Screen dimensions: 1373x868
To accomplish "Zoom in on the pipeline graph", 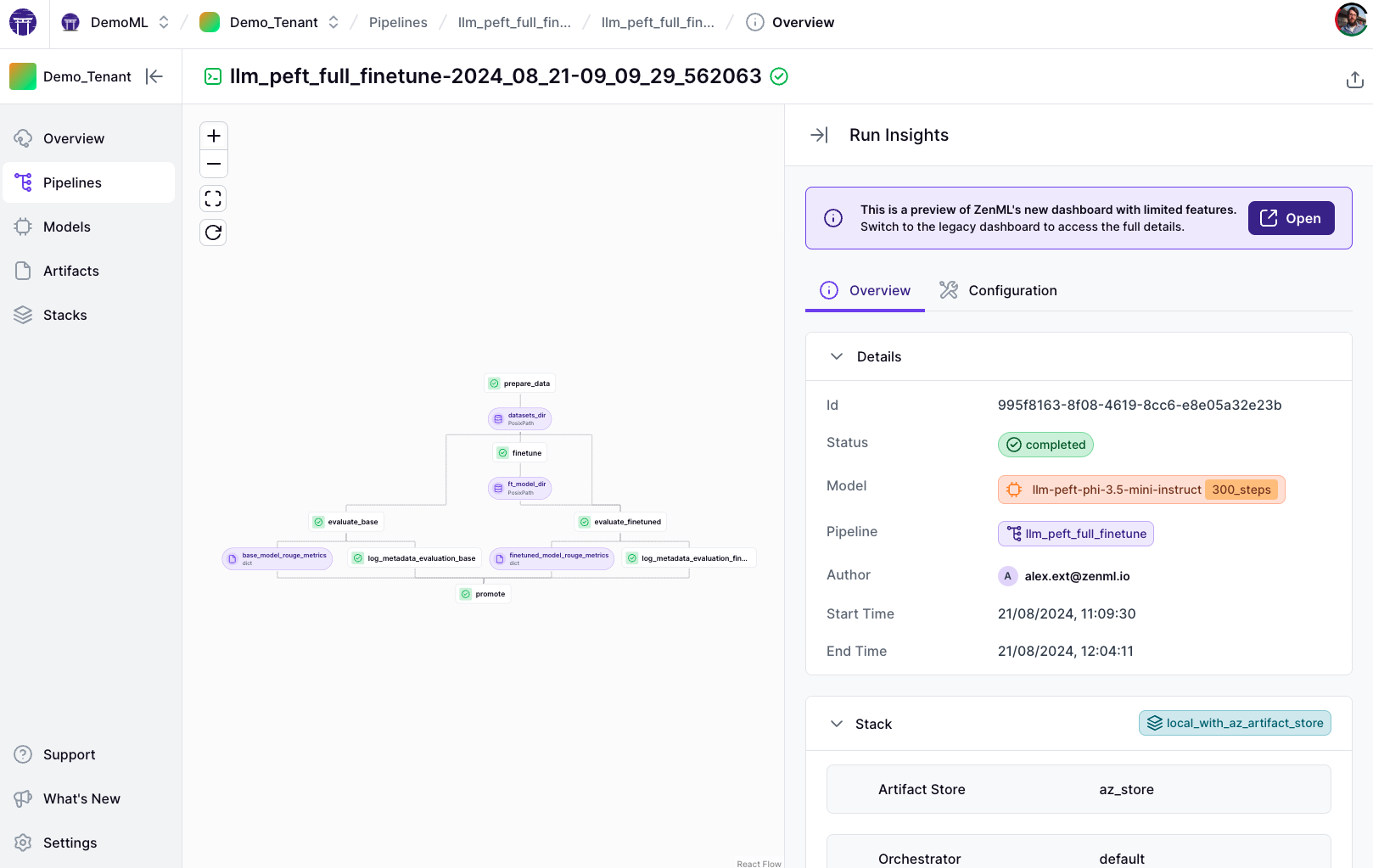I will click(213, 135).
